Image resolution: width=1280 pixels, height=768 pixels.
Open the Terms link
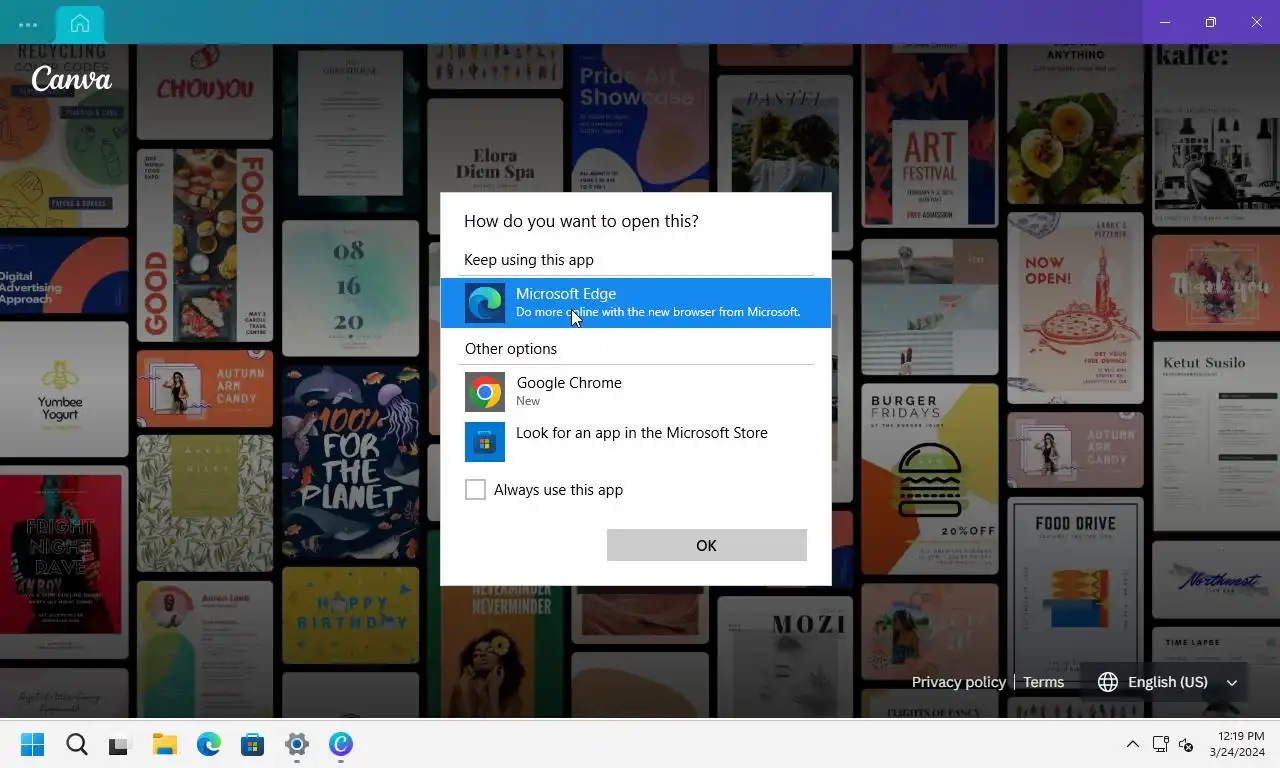click(x=1043, y=682)
